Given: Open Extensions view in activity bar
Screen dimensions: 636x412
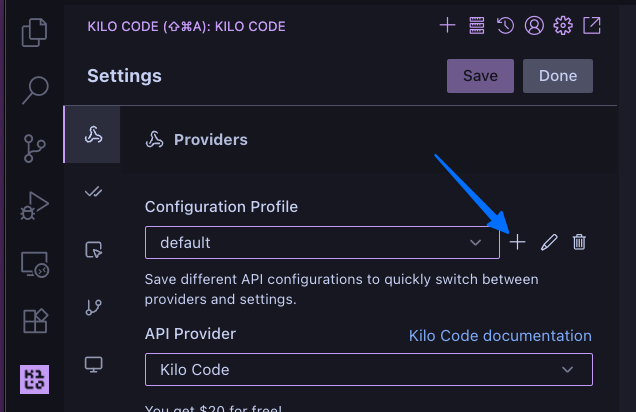Looking at the screenshot, I should pos(35,322).
